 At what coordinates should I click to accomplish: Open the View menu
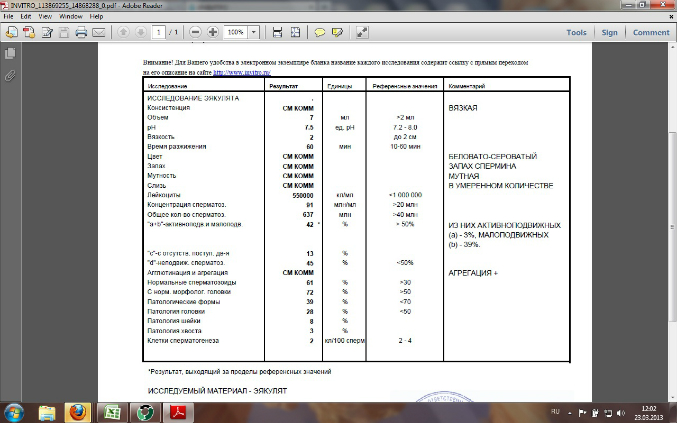click(x=47, y=18)
